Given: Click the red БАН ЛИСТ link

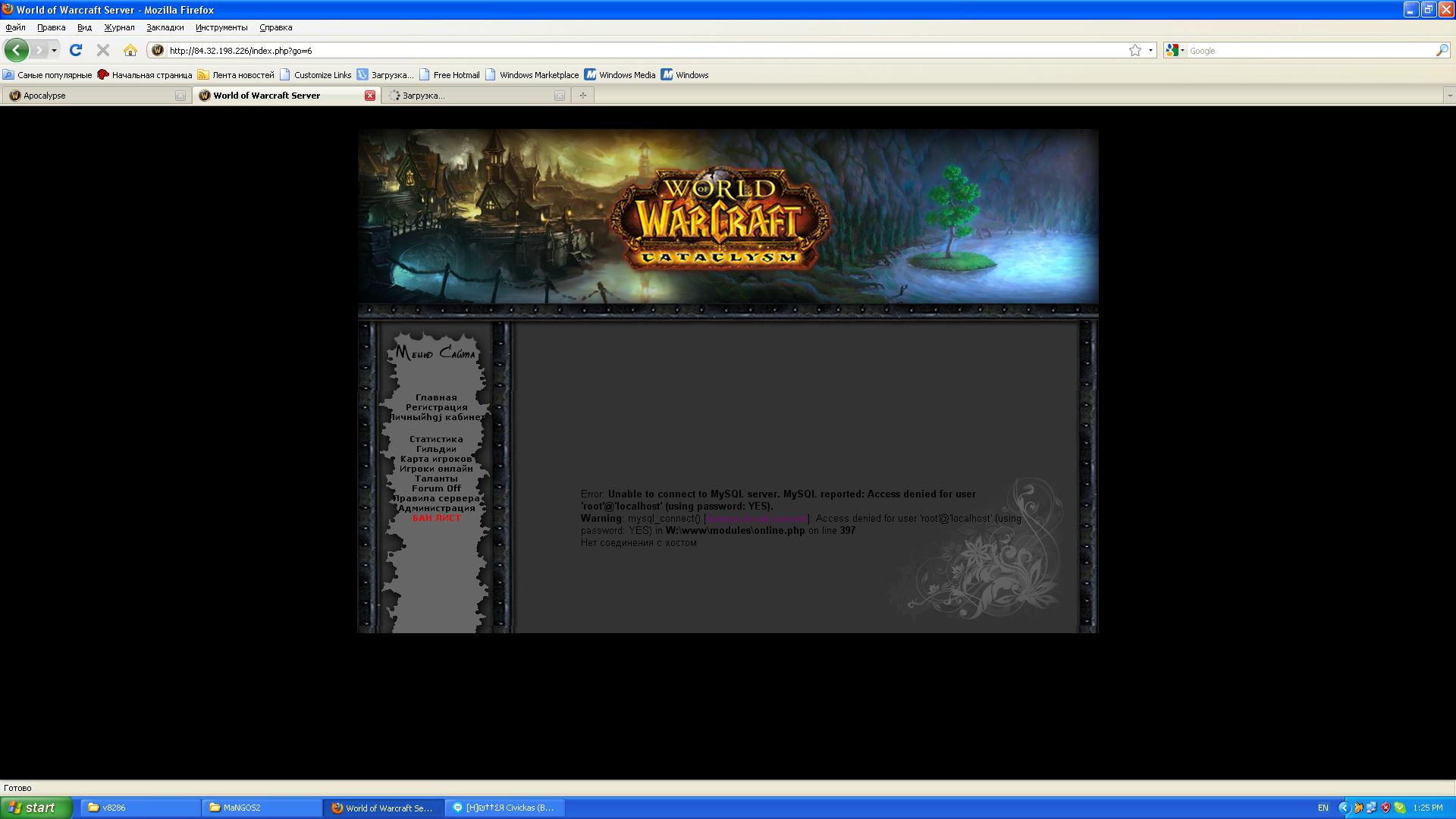Looking at the screenshot, I should [436, 518].
